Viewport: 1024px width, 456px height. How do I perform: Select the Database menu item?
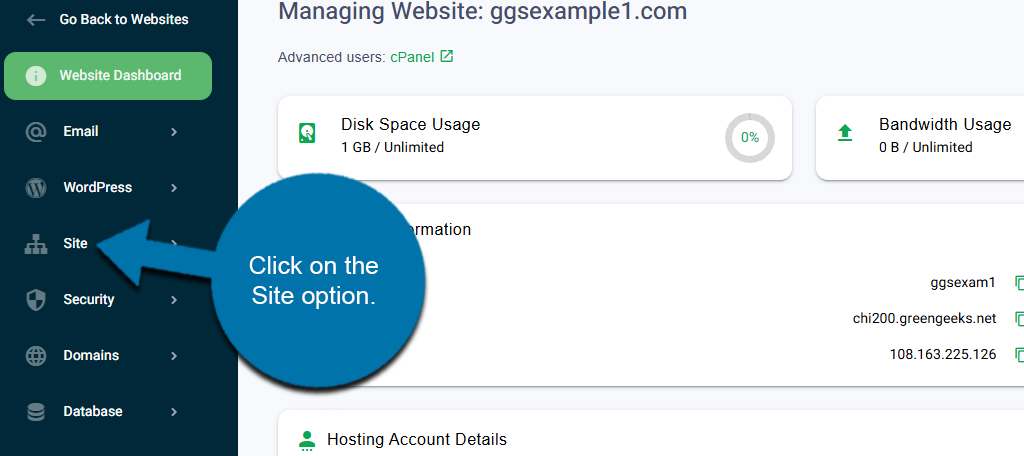point(93,411)
